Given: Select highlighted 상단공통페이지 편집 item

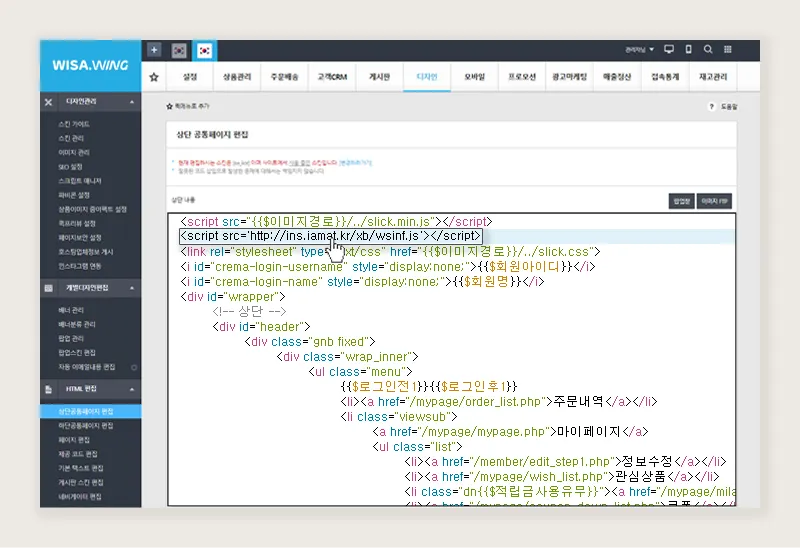Looking at the screenshot, I should (x=90, y=411).
